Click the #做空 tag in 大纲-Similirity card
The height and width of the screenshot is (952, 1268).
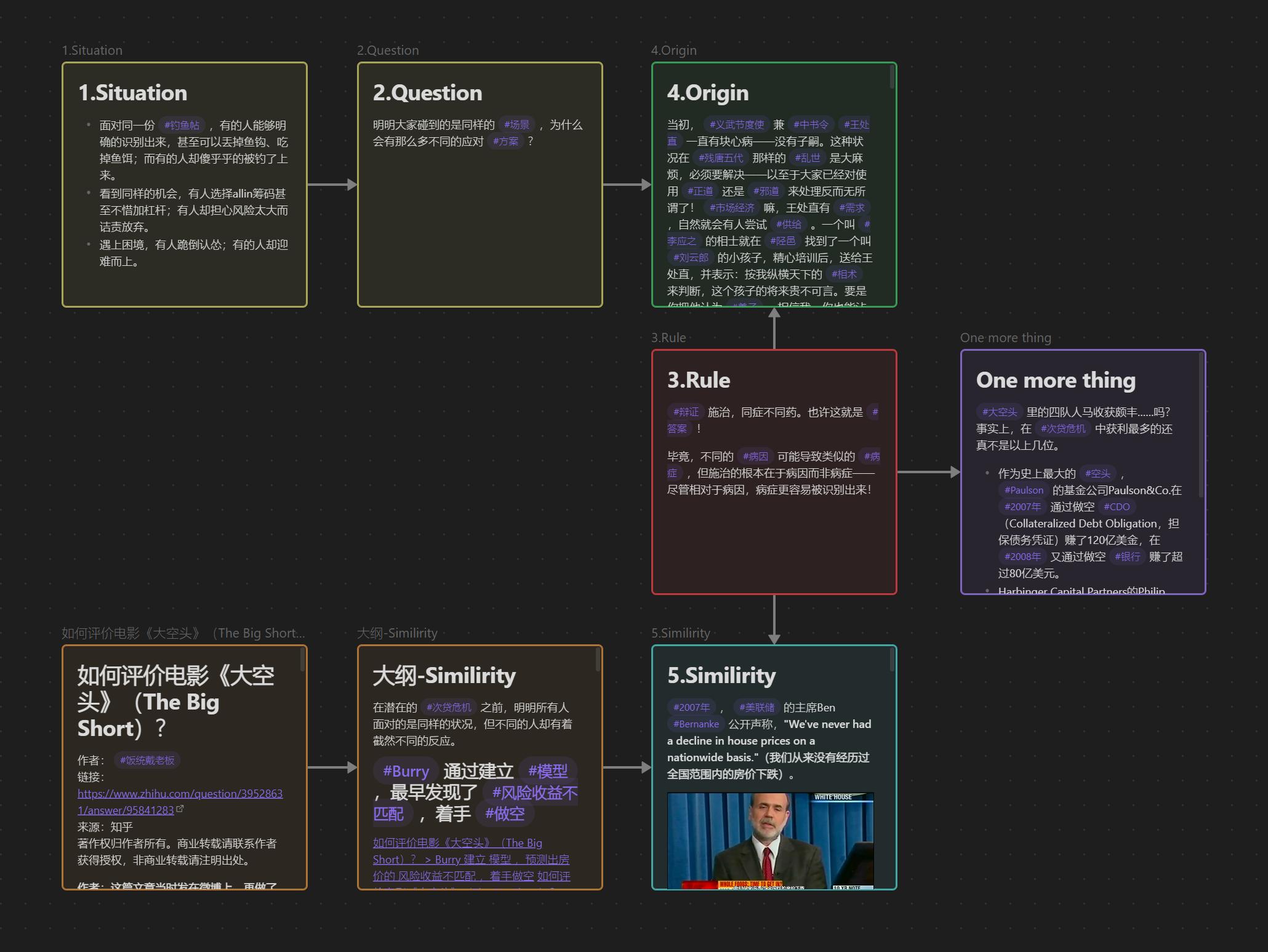pyautogui.click(x=505, y=814)
